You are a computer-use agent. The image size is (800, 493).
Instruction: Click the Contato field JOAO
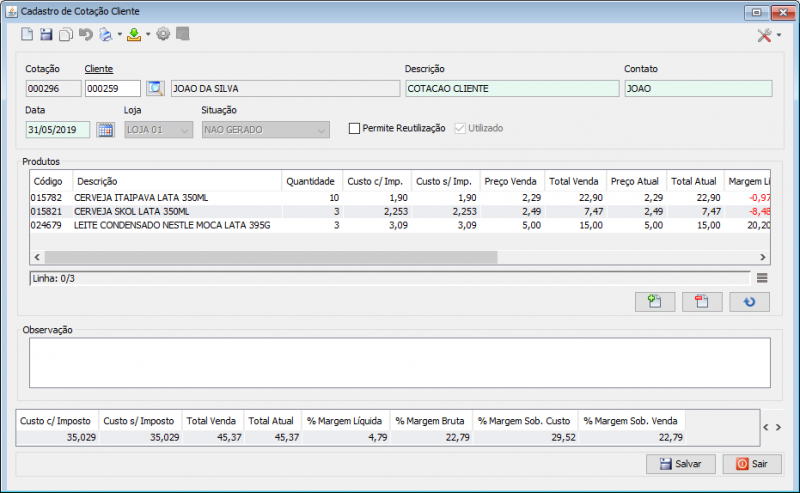tap(698, 88)
